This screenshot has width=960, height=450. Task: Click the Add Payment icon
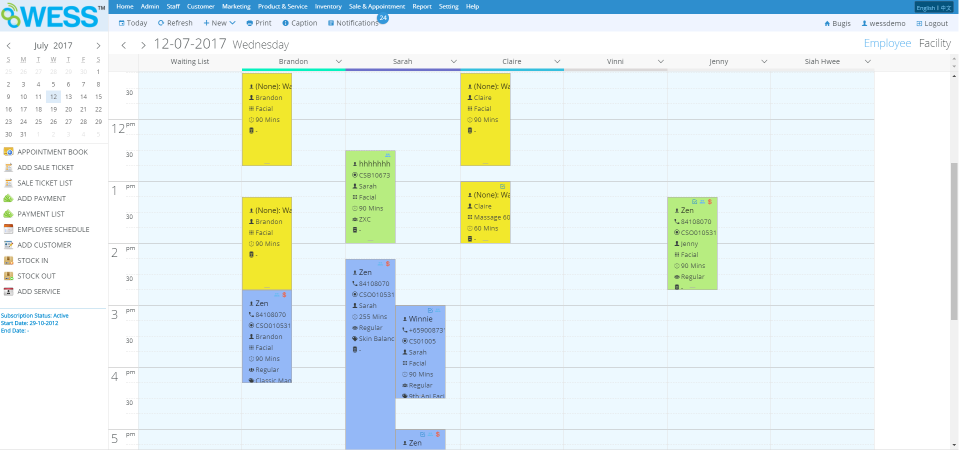point(8,198)
